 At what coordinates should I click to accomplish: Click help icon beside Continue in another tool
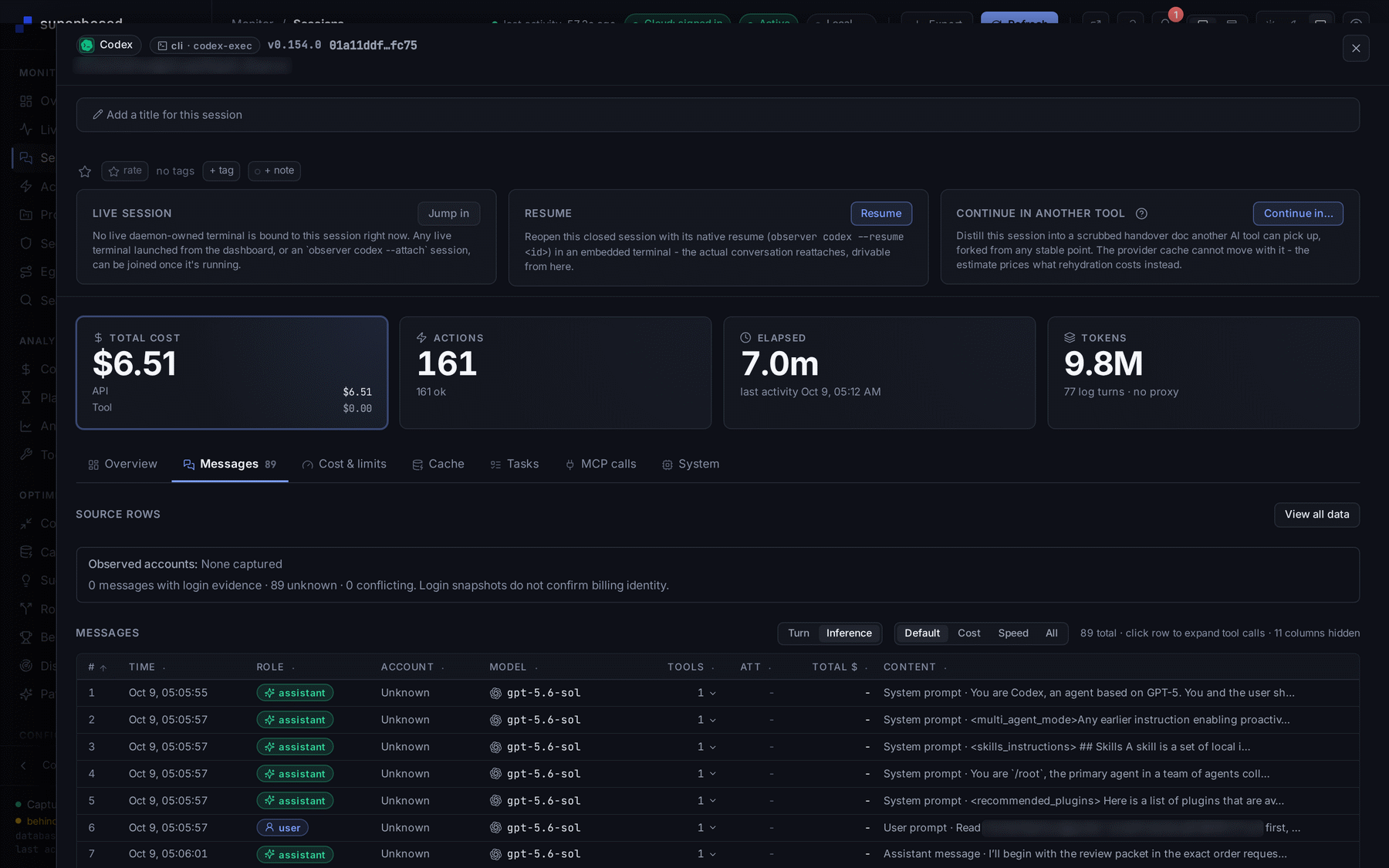pos(1141,214)
